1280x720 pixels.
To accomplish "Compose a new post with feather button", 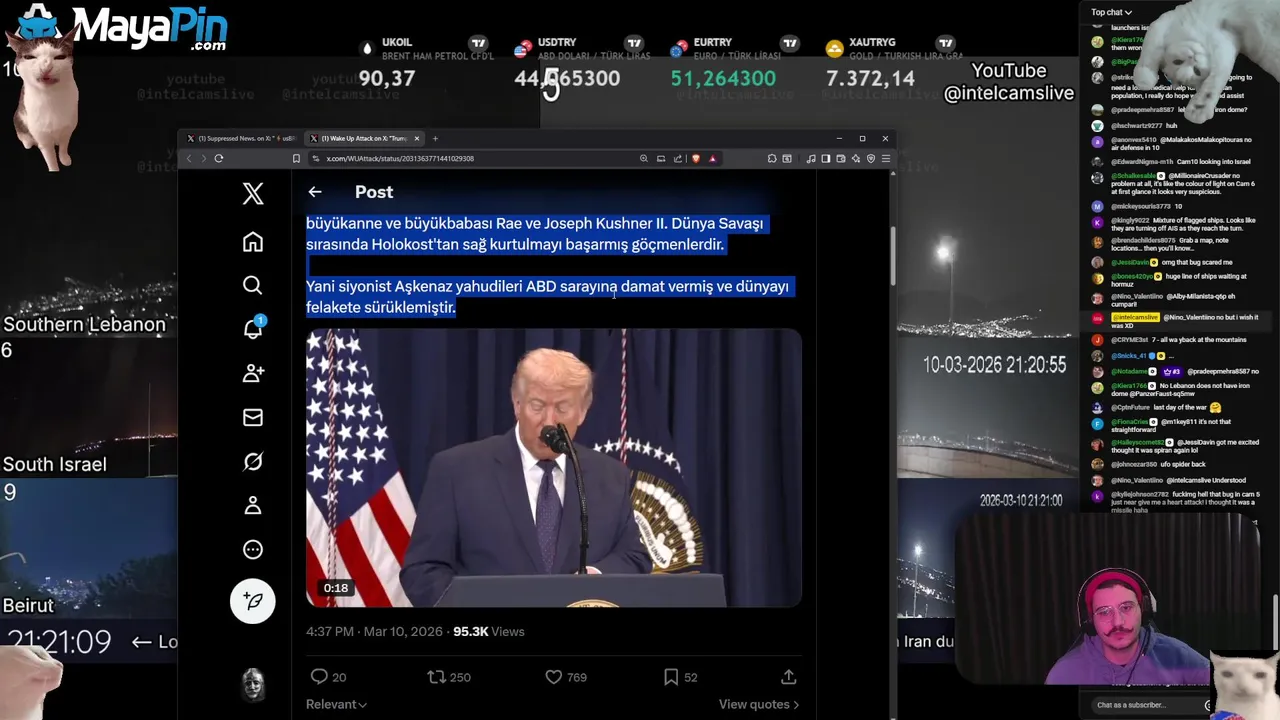I will 253,601.
